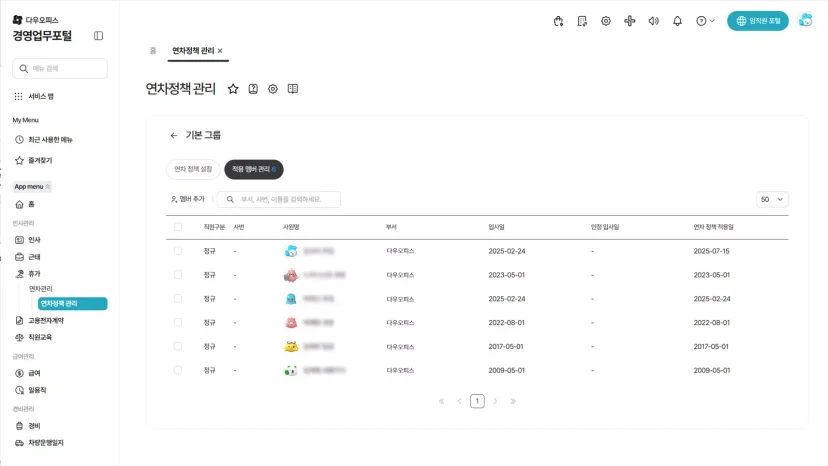
Task: Collapse the sidebar with the panel toggle icon
Action: (98, 36)
